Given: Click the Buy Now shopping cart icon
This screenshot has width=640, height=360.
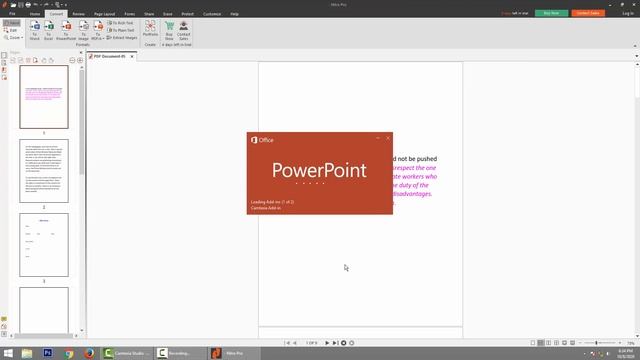Looking at the screenshot, I should coord(169,30).
